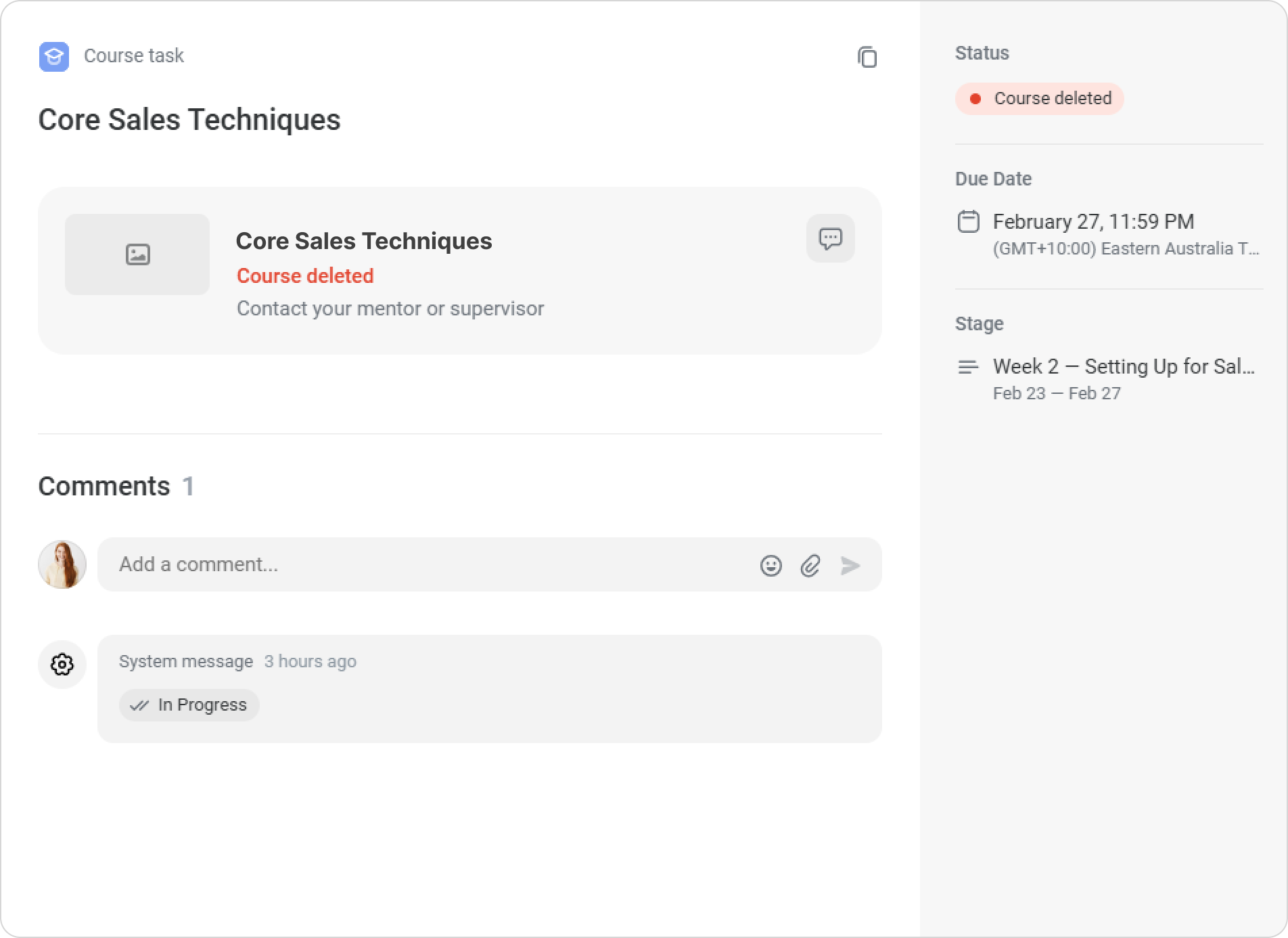Screen dimensions: 1288x938
Task: Open the emoji picker in comment box
Action: (770, 565)
